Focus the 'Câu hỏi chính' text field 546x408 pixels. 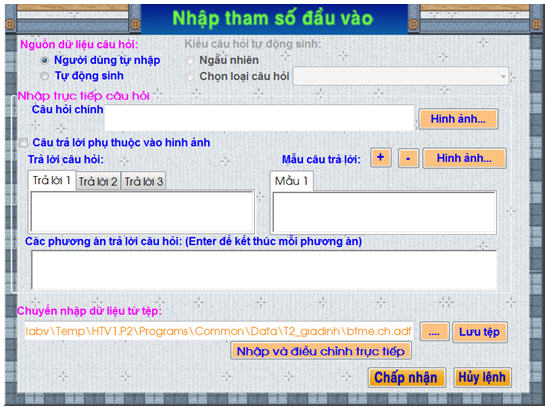coord(259,118)
